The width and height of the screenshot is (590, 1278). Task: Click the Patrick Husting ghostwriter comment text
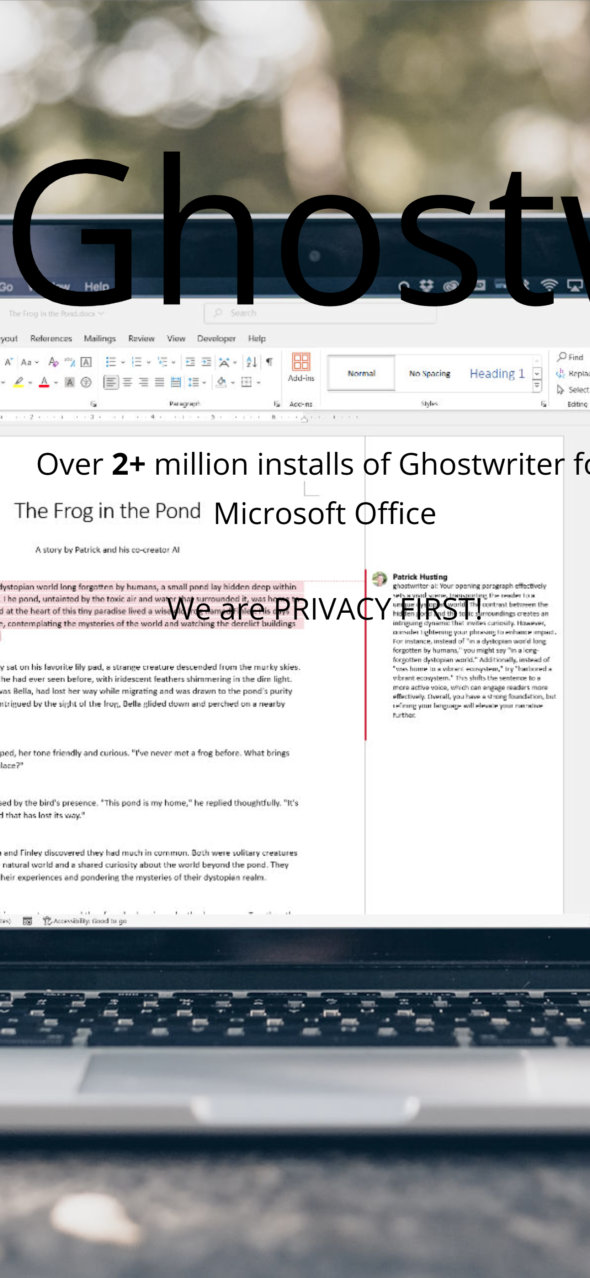coord(475,649)
